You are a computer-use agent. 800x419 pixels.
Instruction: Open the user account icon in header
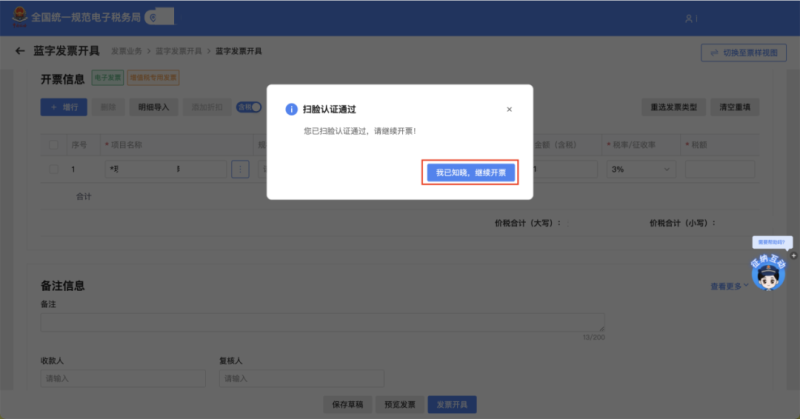[688, 18]
